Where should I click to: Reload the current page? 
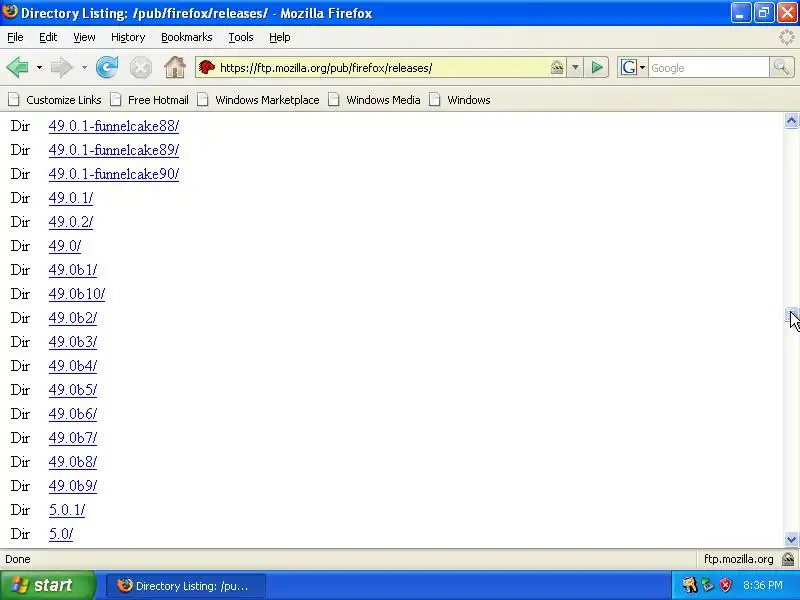pyautogui.click(x=107, y=67)
